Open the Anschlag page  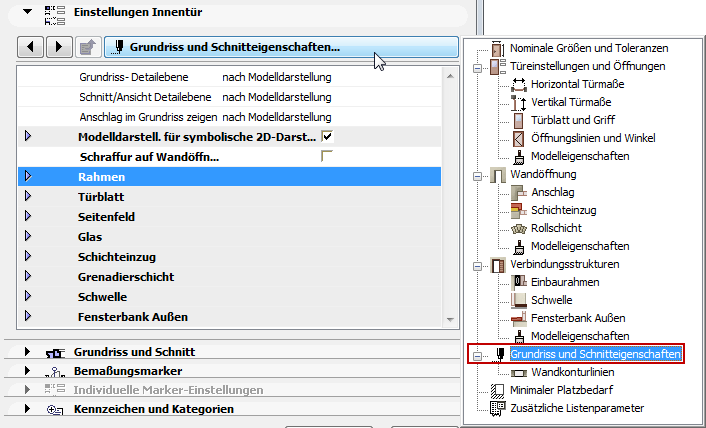pyautogui.click(x=552, y=192)
